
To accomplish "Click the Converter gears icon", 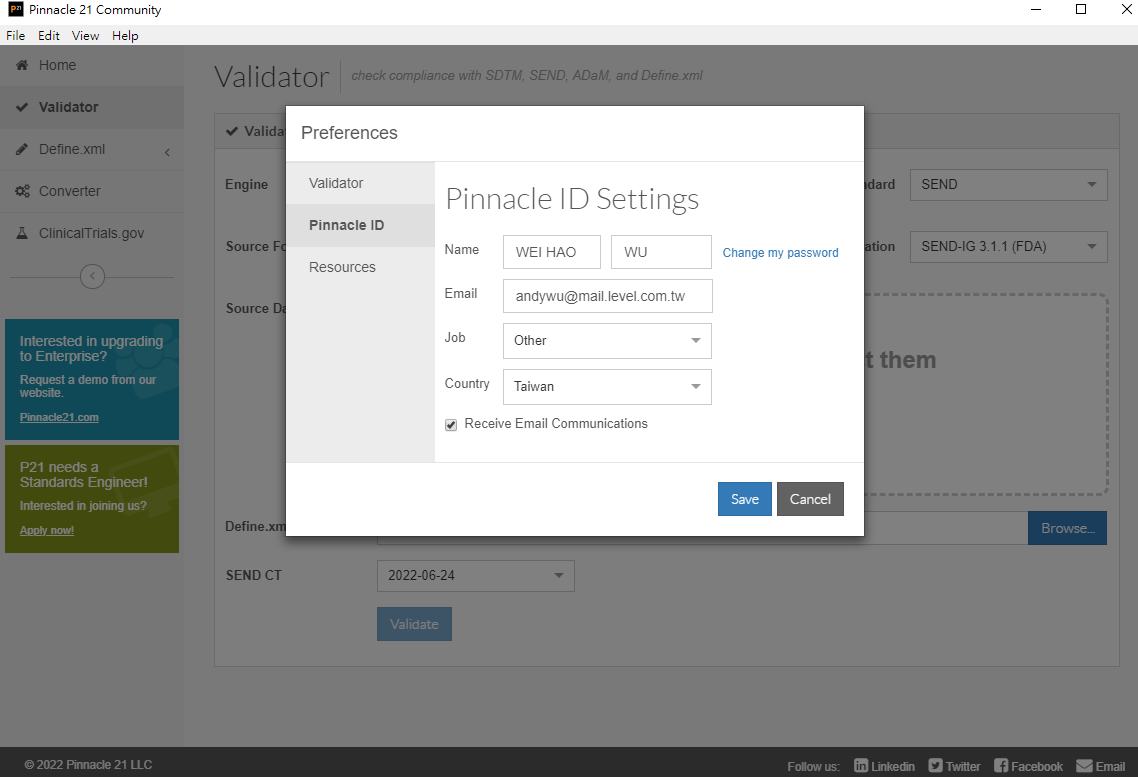I will [x=22, y=191].
